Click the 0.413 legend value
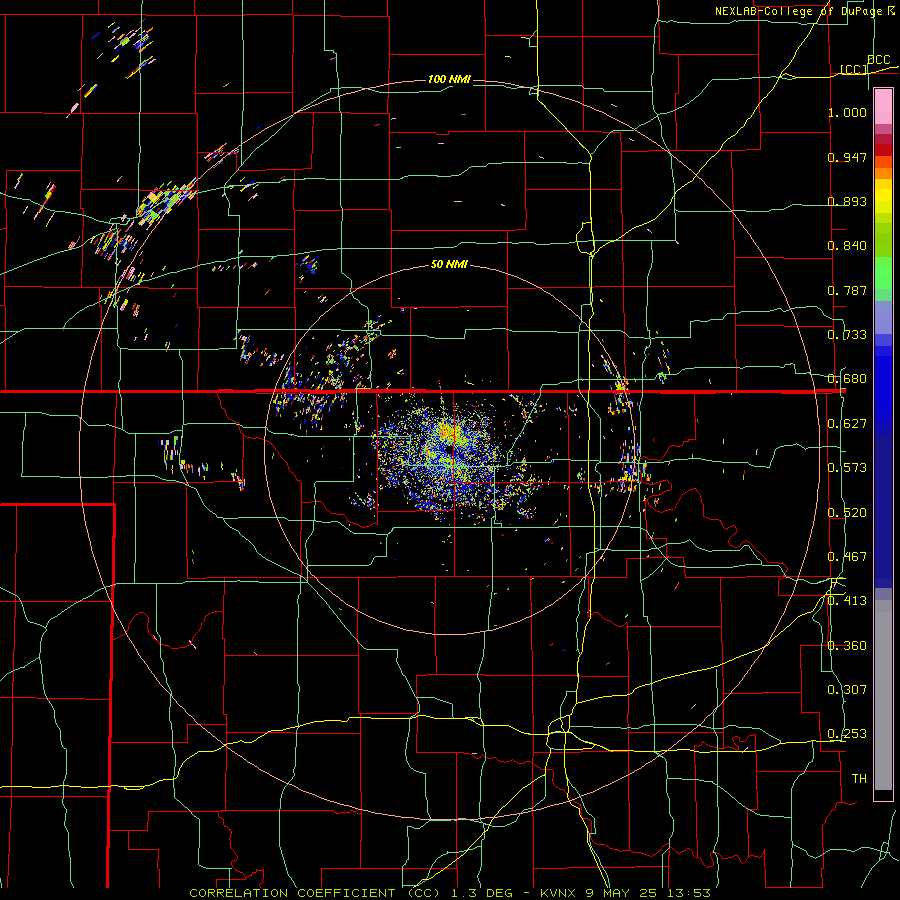The width and height of the screenshot is (900, 900). coord(847,601)
